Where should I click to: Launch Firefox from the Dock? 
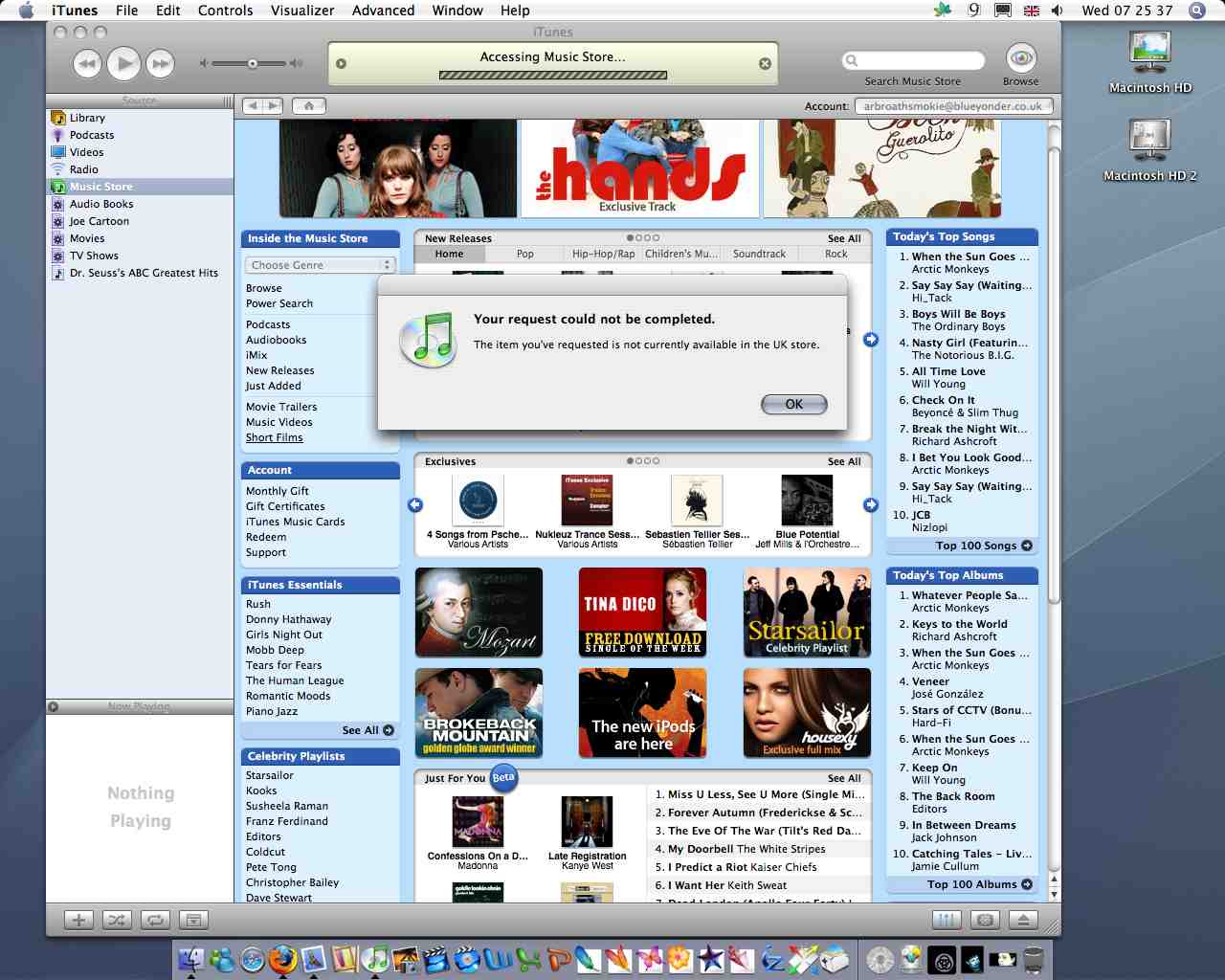pos(282,958)
